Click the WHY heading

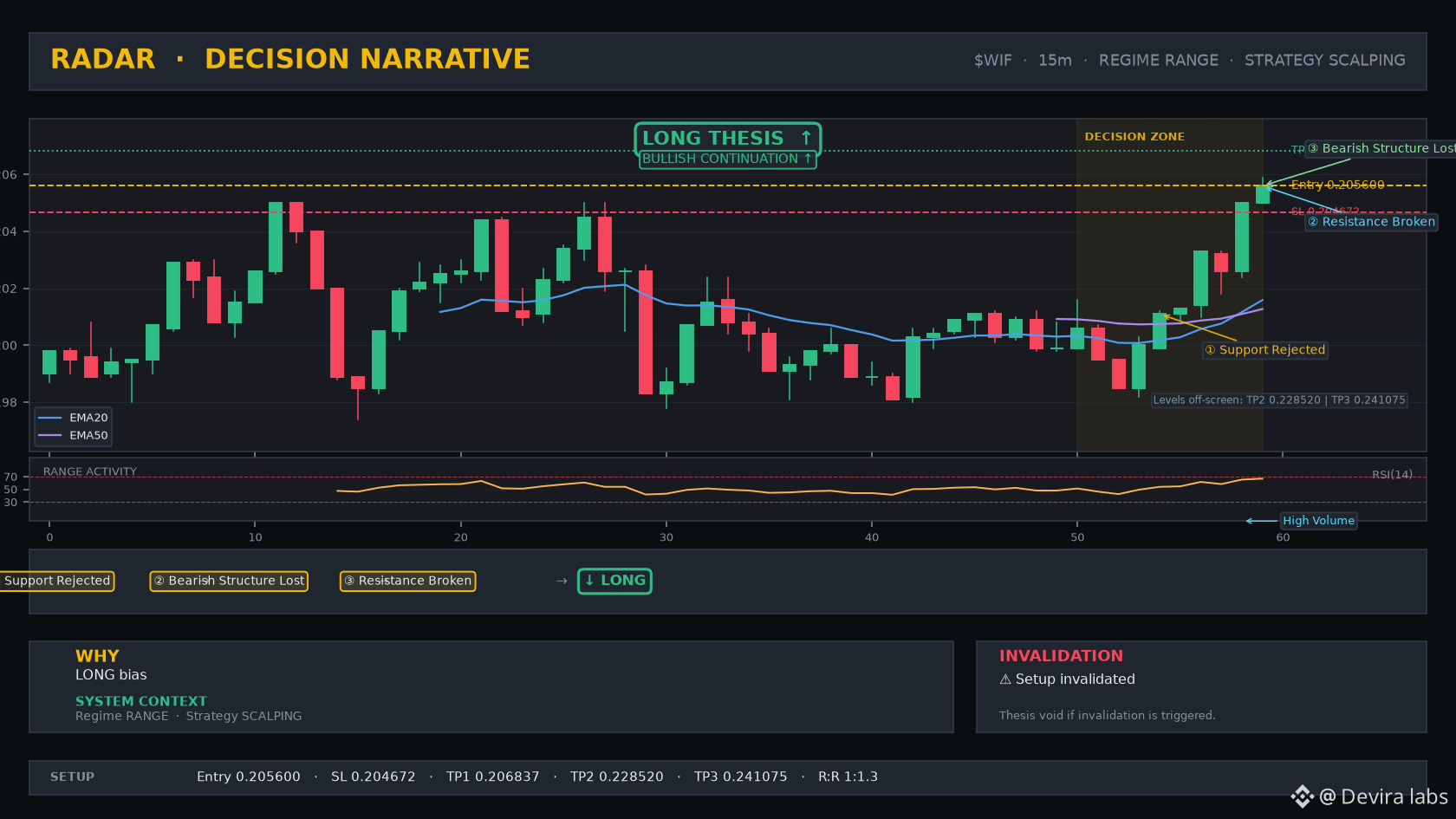tap(97, 656)
